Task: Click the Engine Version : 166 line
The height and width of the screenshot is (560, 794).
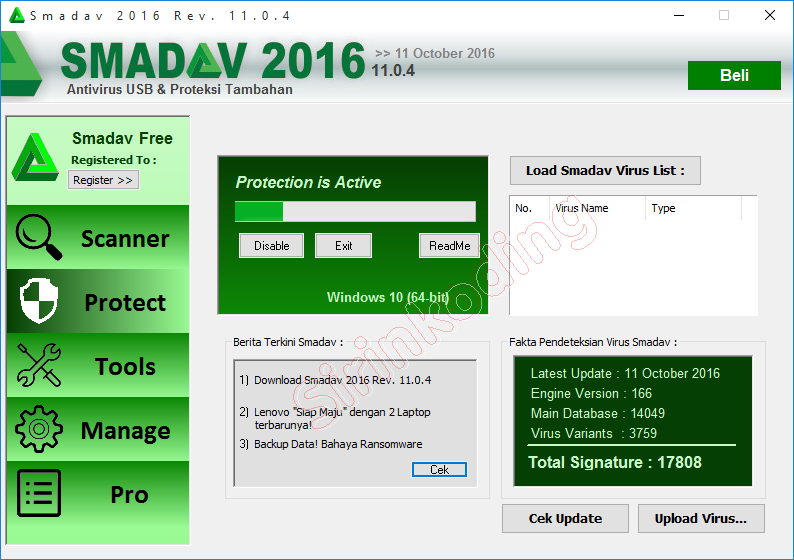Action: click(x=591, y=393)
